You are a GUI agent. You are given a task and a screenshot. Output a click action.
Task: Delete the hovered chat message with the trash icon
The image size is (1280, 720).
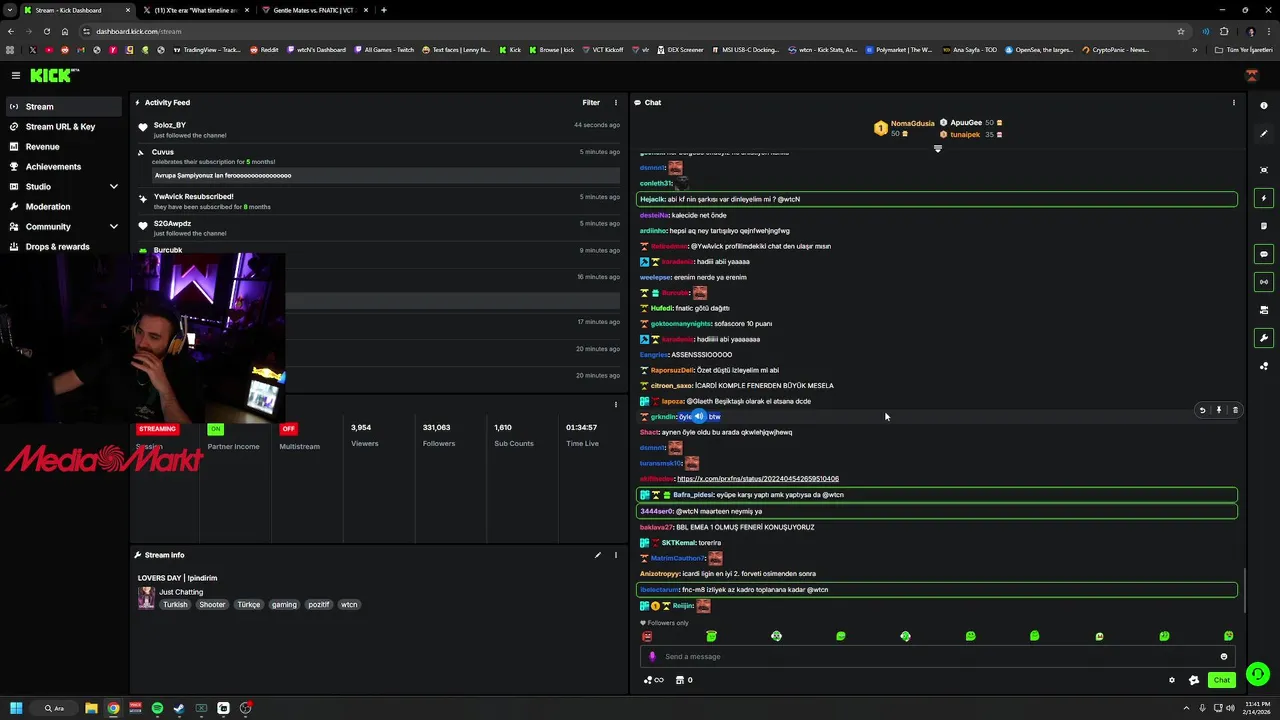(x=1235, y=410)
